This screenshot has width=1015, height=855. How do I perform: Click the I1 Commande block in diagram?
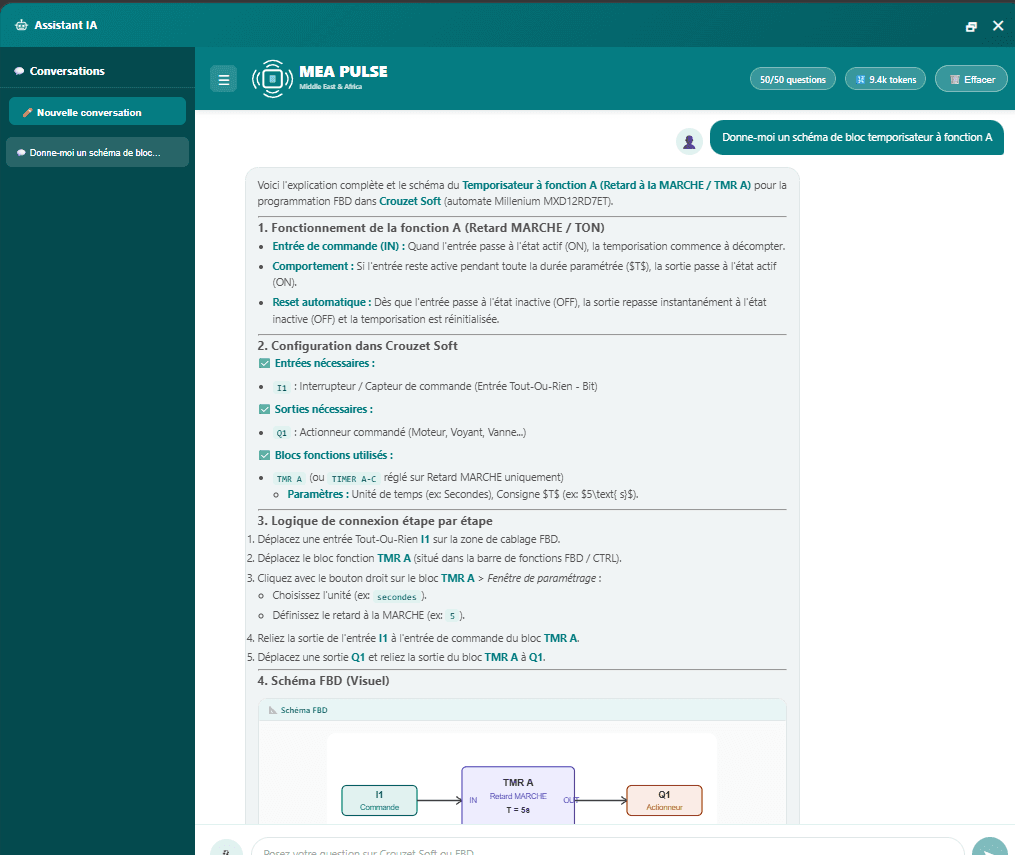coord(379,801)
